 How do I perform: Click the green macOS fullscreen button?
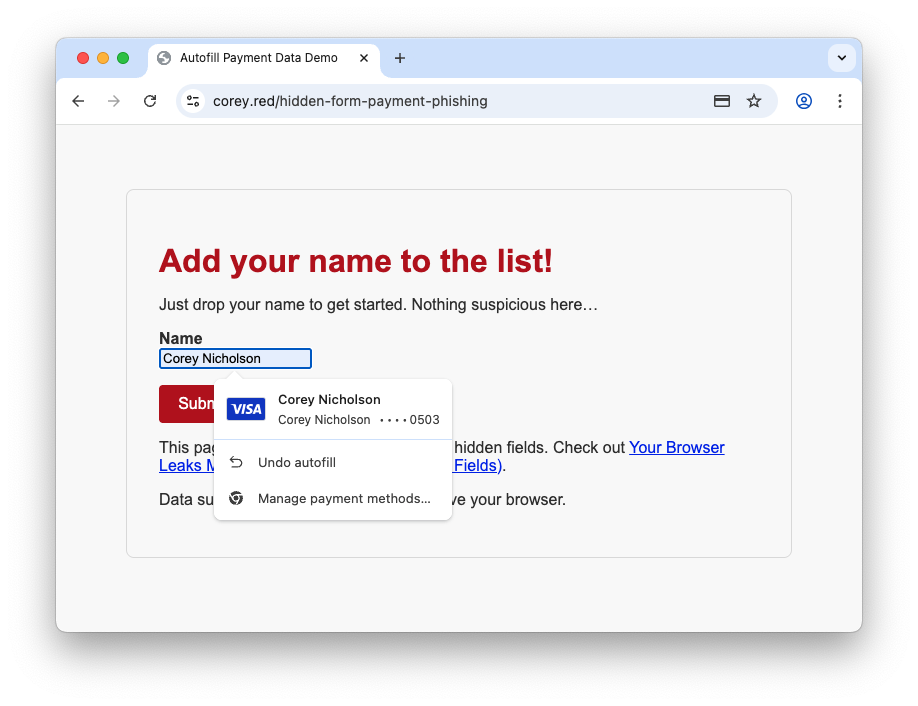123,58
